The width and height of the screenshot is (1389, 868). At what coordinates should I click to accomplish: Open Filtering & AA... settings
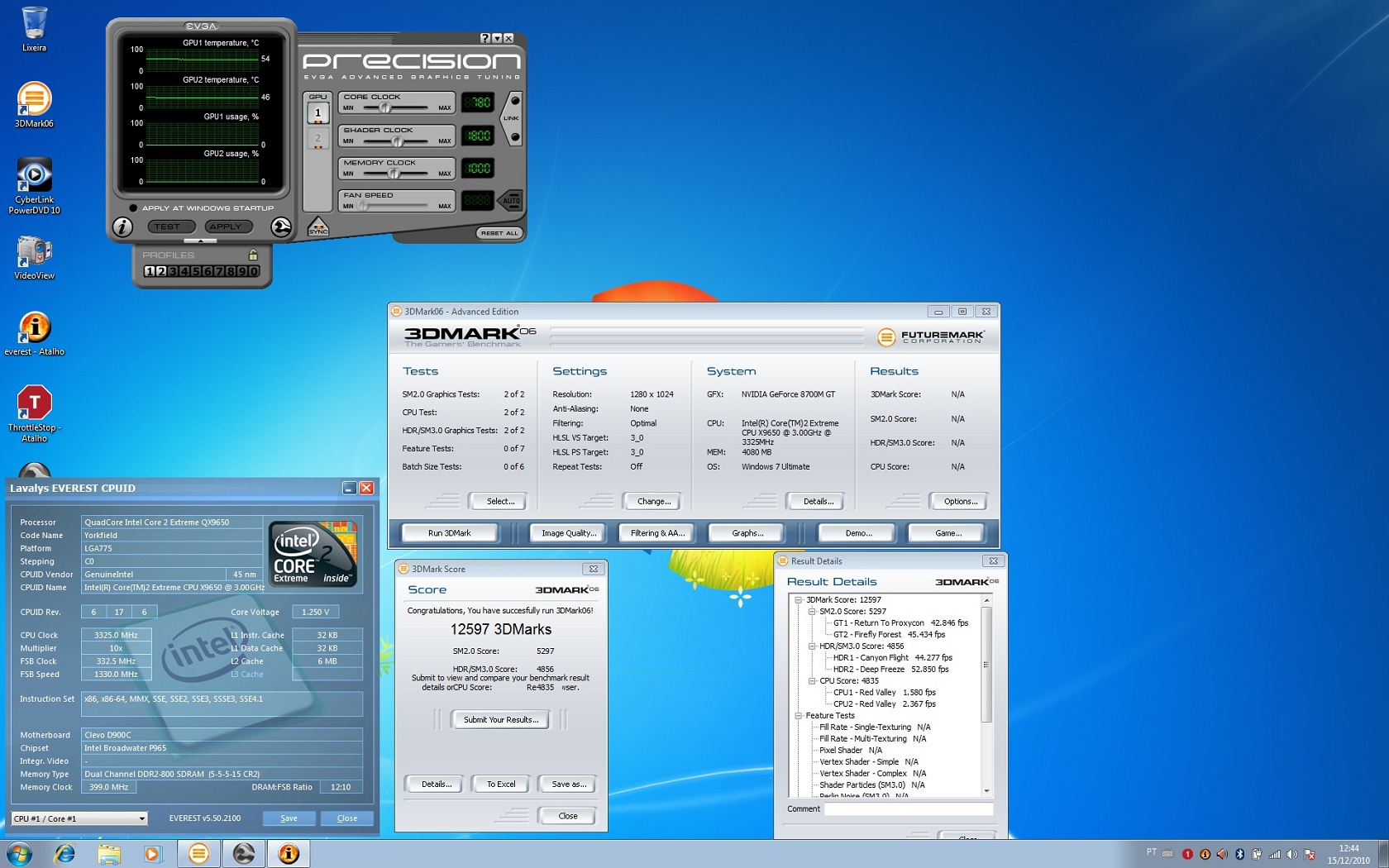[657, 533]
